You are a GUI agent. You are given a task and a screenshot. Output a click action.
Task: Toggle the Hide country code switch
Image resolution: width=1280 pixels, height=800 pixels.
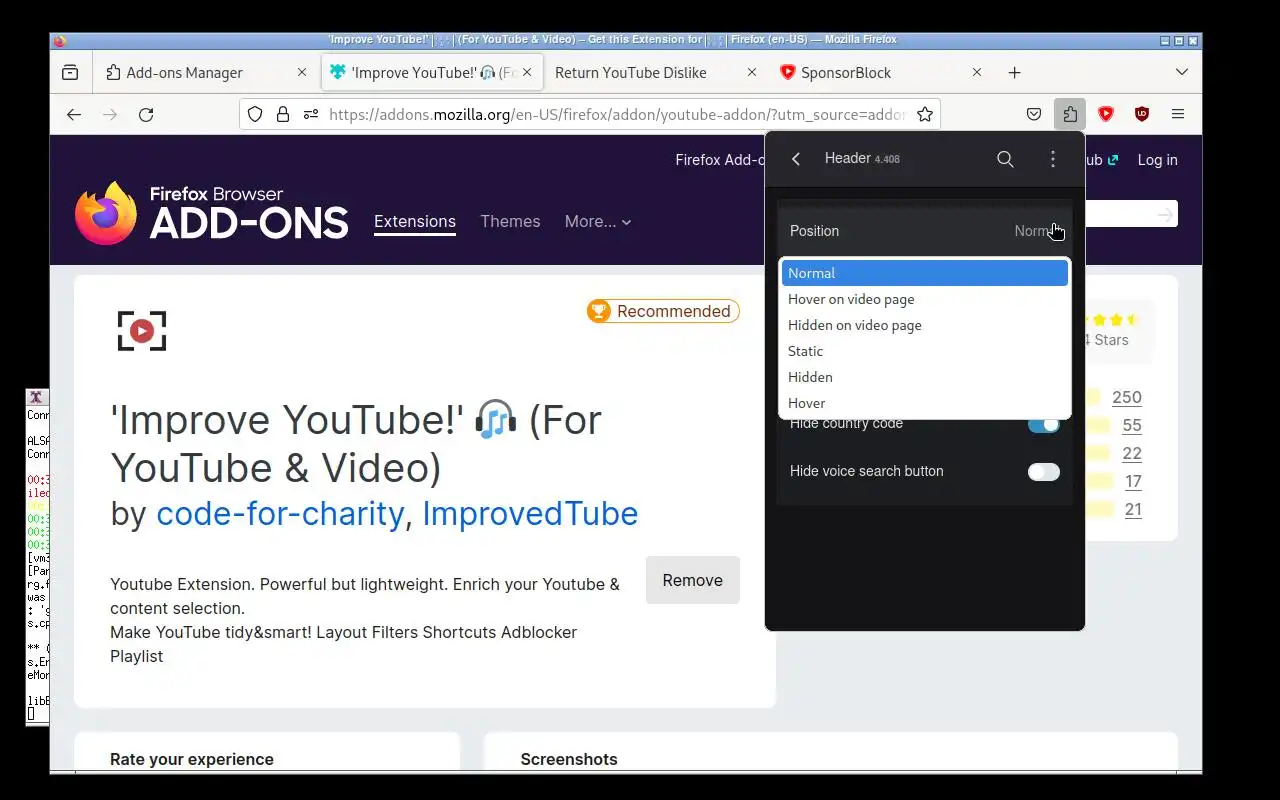[1043, 424]
